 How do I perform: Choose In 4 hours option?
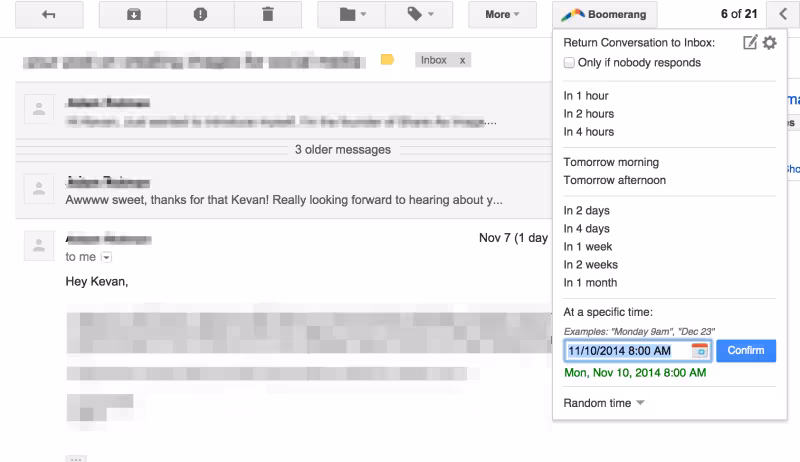(588, 132)
